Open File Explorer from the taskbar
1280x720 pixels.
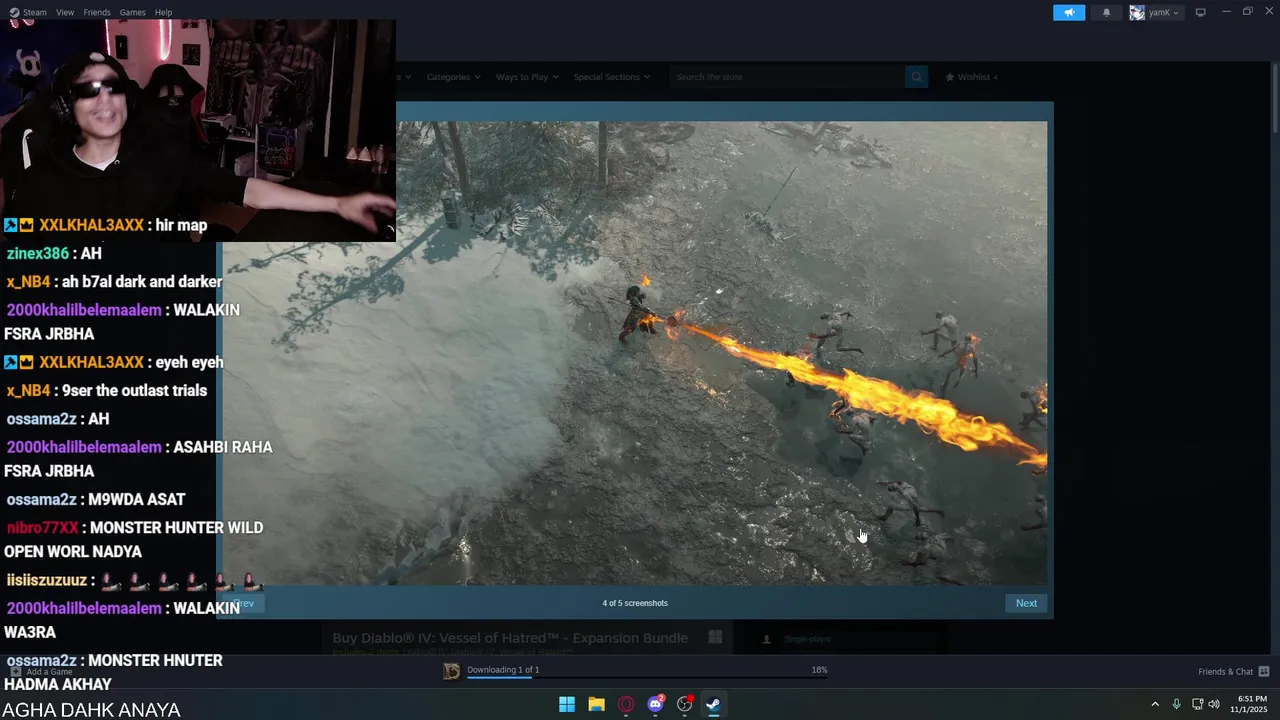pyautogui.click(x=596, y=704)
